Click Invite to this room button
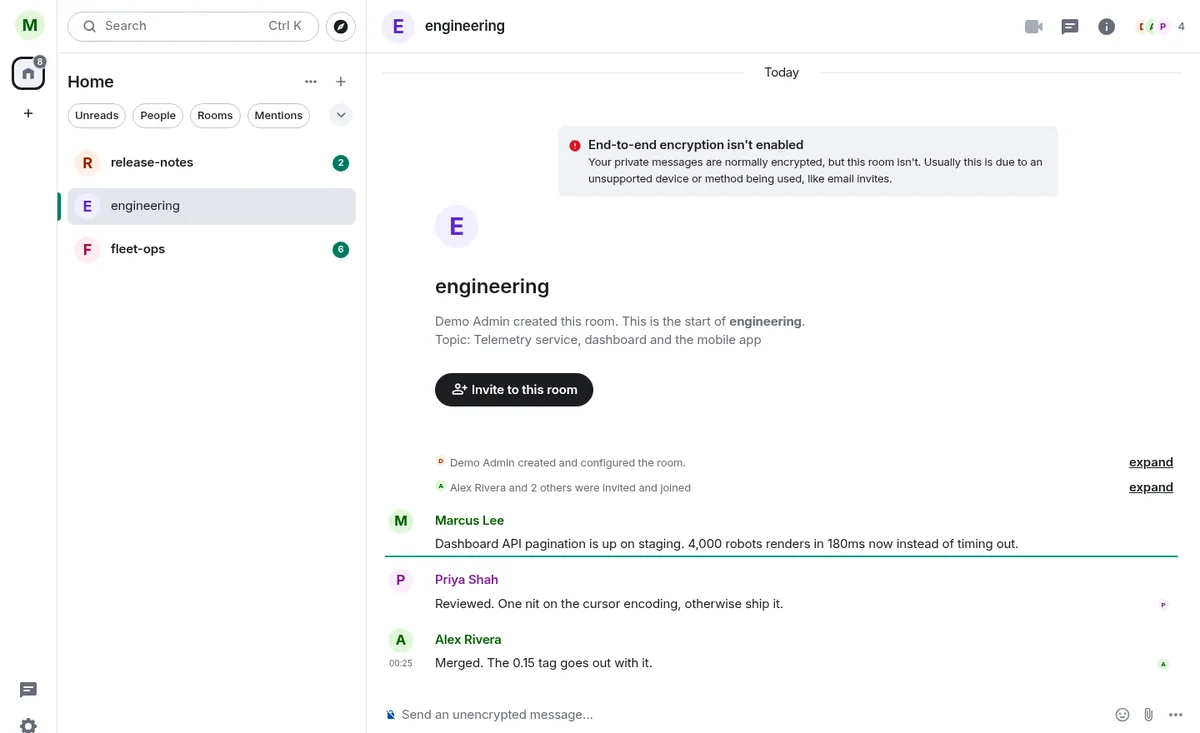This screenshot has height=733, width=1200. coord(514,390)
